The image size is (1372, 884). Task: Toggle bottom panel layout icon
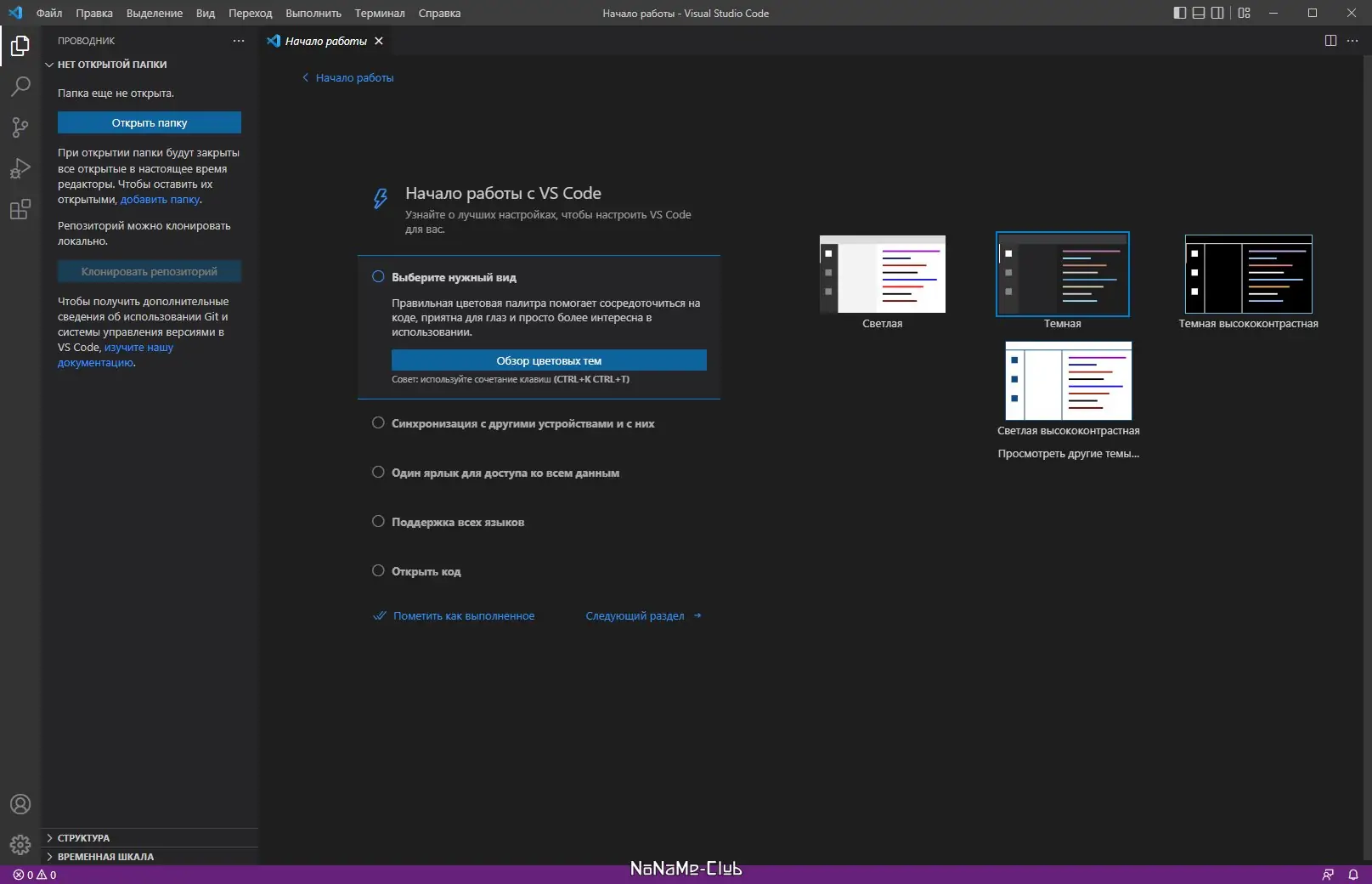click(x=1199, y=13)
